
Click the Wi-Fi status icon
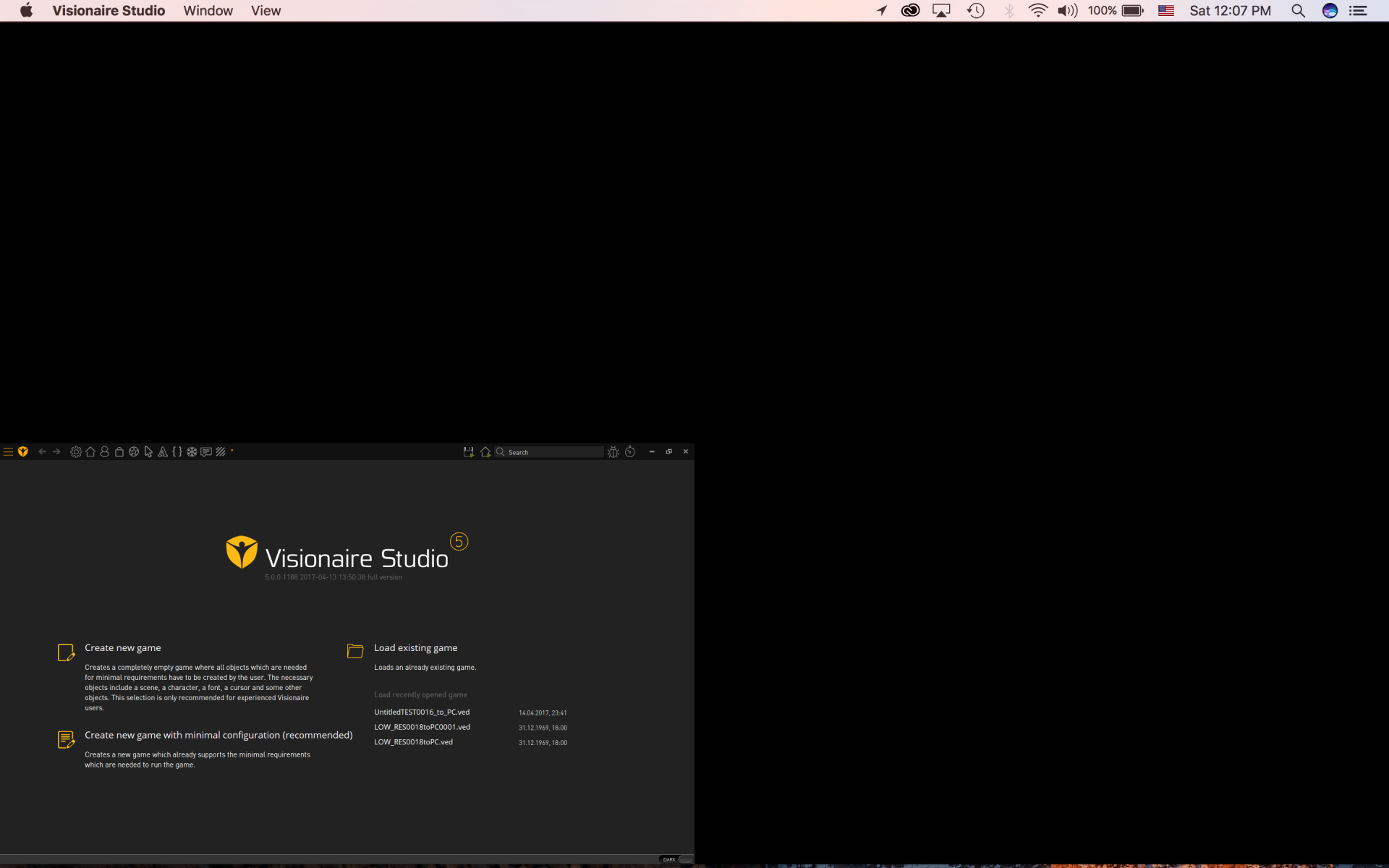1038,11
